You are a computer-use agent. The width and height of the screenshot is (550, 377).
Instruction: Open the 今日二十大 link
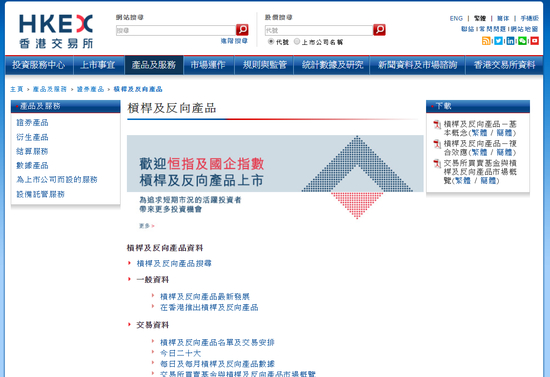[x=180, y=353]
